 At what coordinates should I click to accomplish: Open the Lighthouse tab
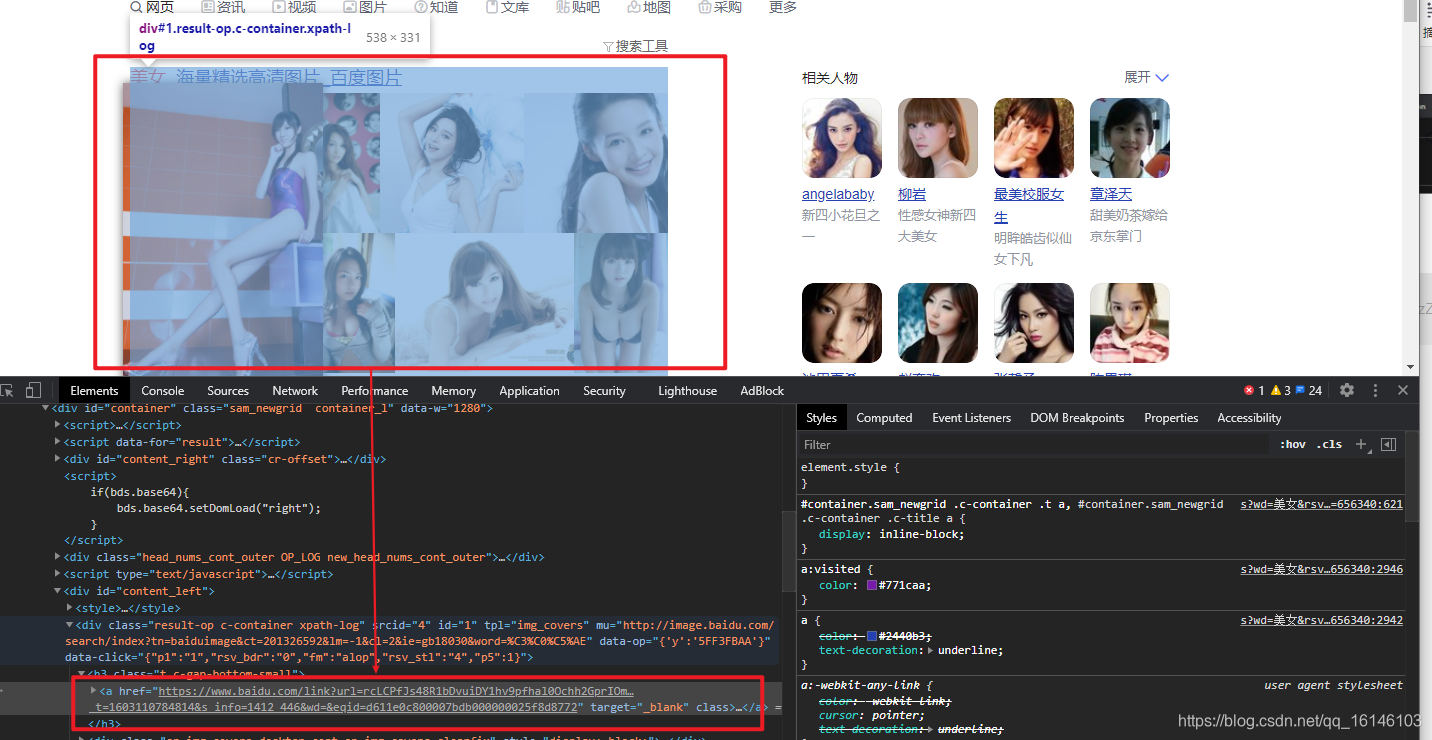tap(687, 391)
